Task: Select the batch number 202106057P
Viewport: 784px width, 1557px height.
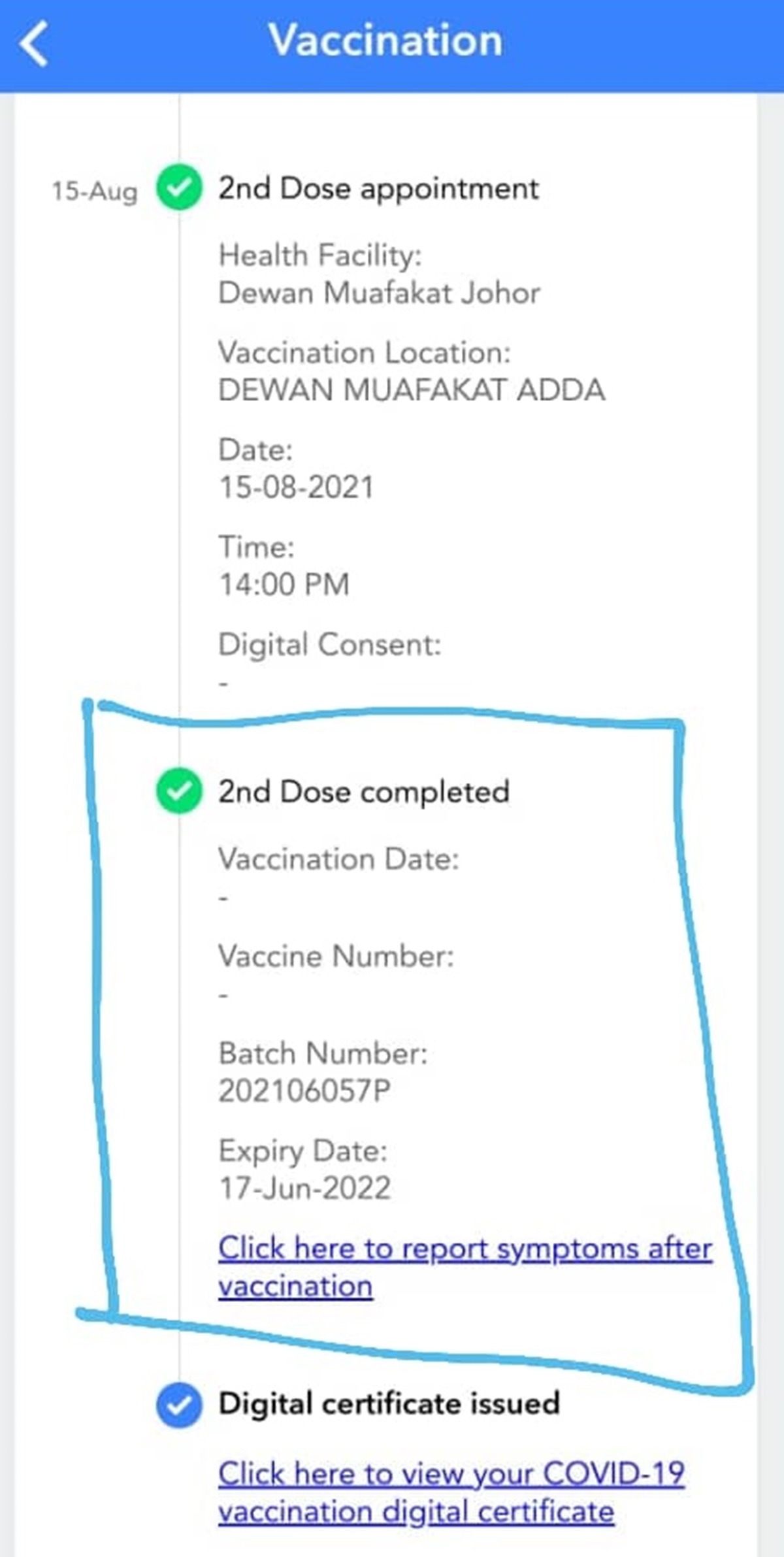Action: pos(304,1090)
